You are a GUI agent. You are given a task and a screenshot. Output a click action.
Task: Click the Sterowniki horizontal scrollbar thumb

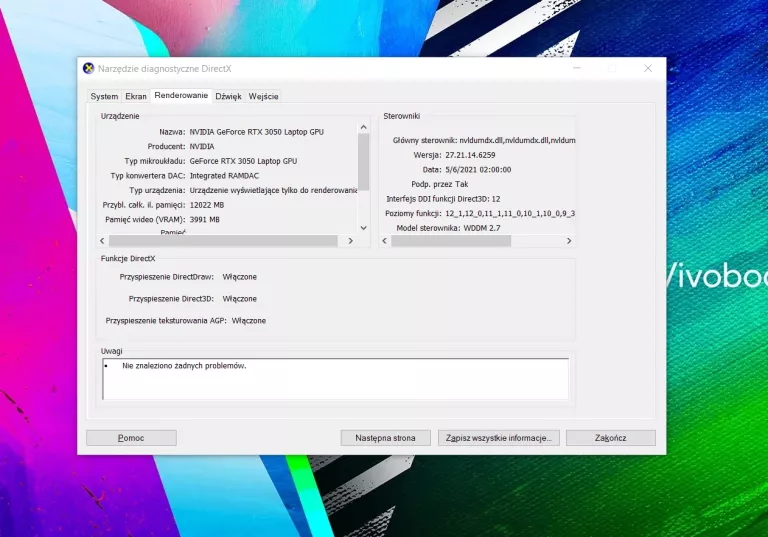pos(451,241)
